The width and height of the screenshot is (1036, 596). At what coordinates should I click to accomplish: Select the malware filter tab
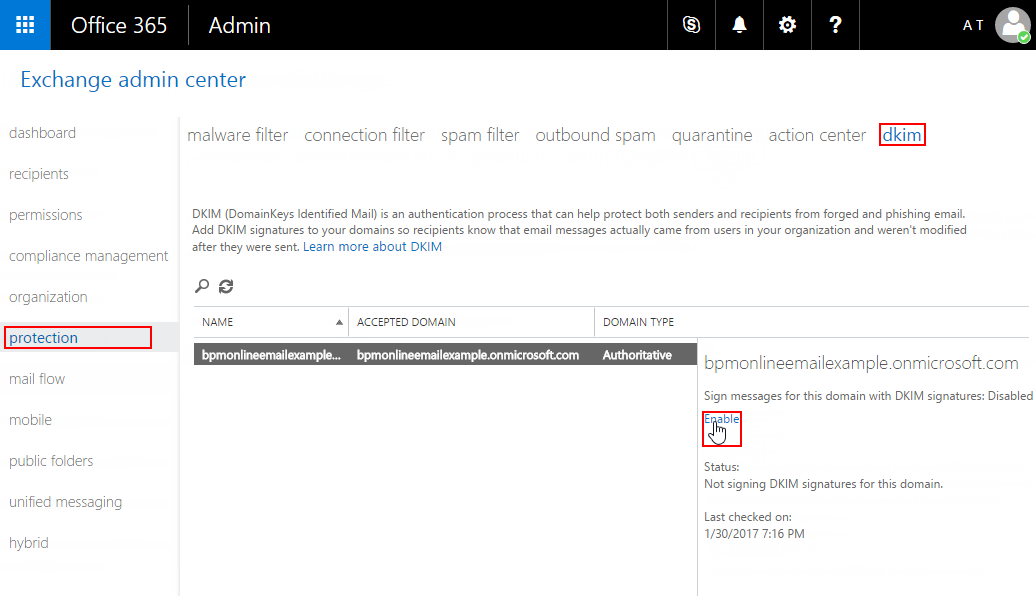(x=237, y=134)
